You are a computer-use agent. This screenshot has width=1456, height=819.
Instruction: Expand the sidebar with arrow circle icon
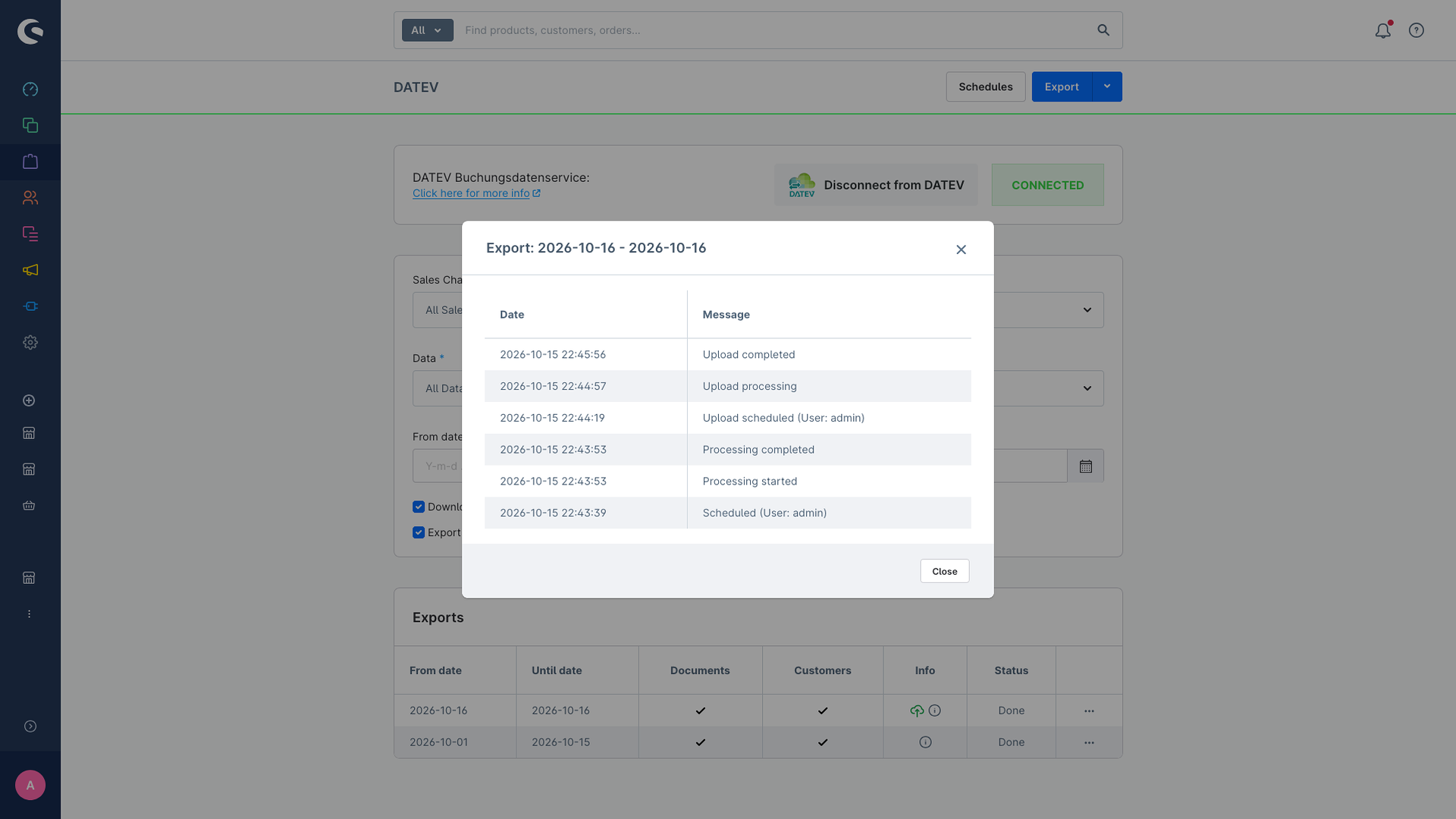pos(30,726)
